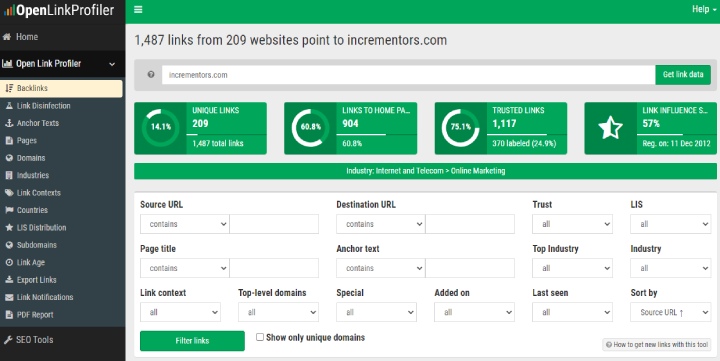This screenshot has width=720, height=361.
Task: Click the Industry Online Marketing banner
Action: [x=425, y=171]
